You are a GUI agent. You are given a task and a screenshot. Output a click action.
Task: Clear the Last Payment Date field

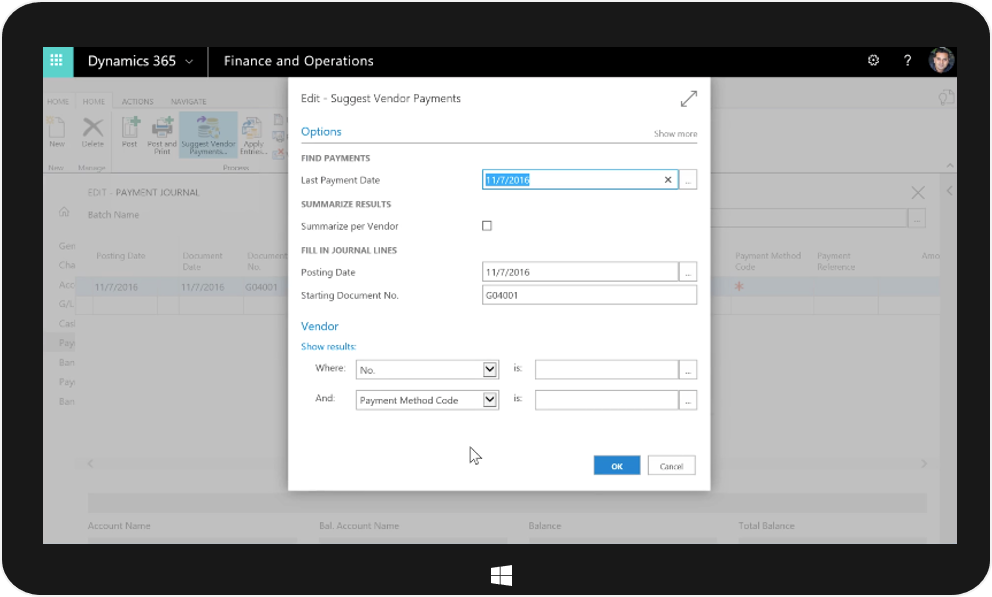click(668, 180)
